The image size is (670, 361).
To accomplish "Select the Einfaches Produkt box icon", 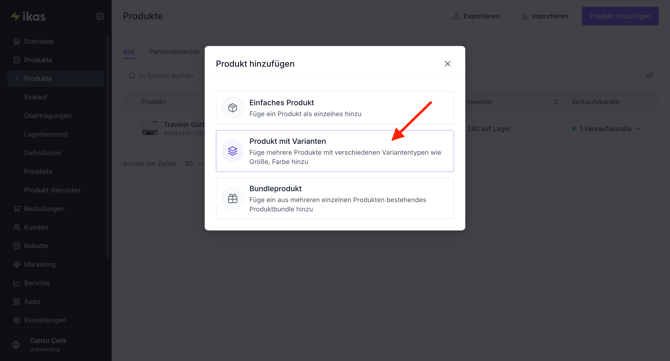I will coord(232,108).
